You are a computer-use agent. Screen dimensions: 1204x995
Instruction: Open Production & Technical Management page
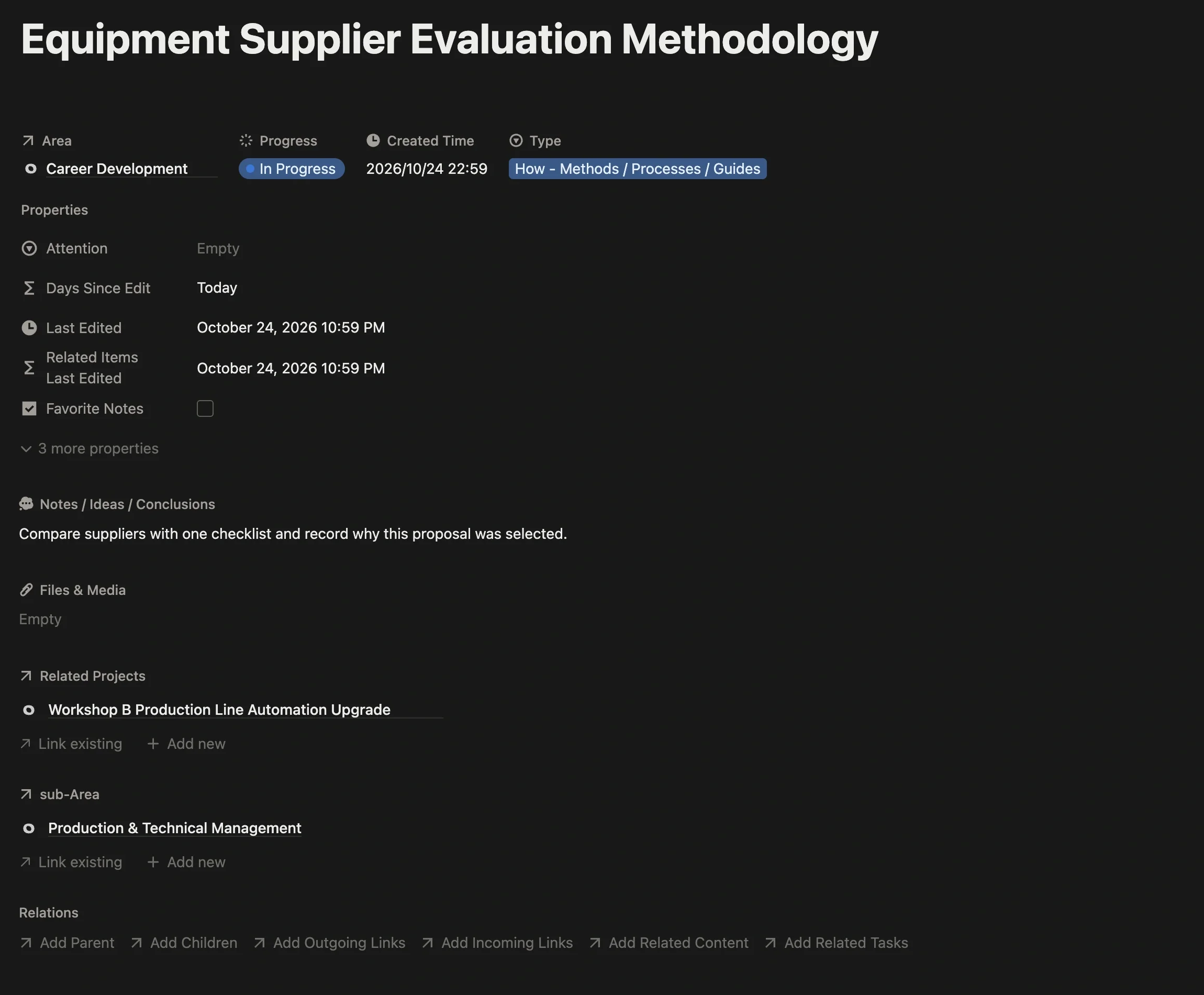175,828
